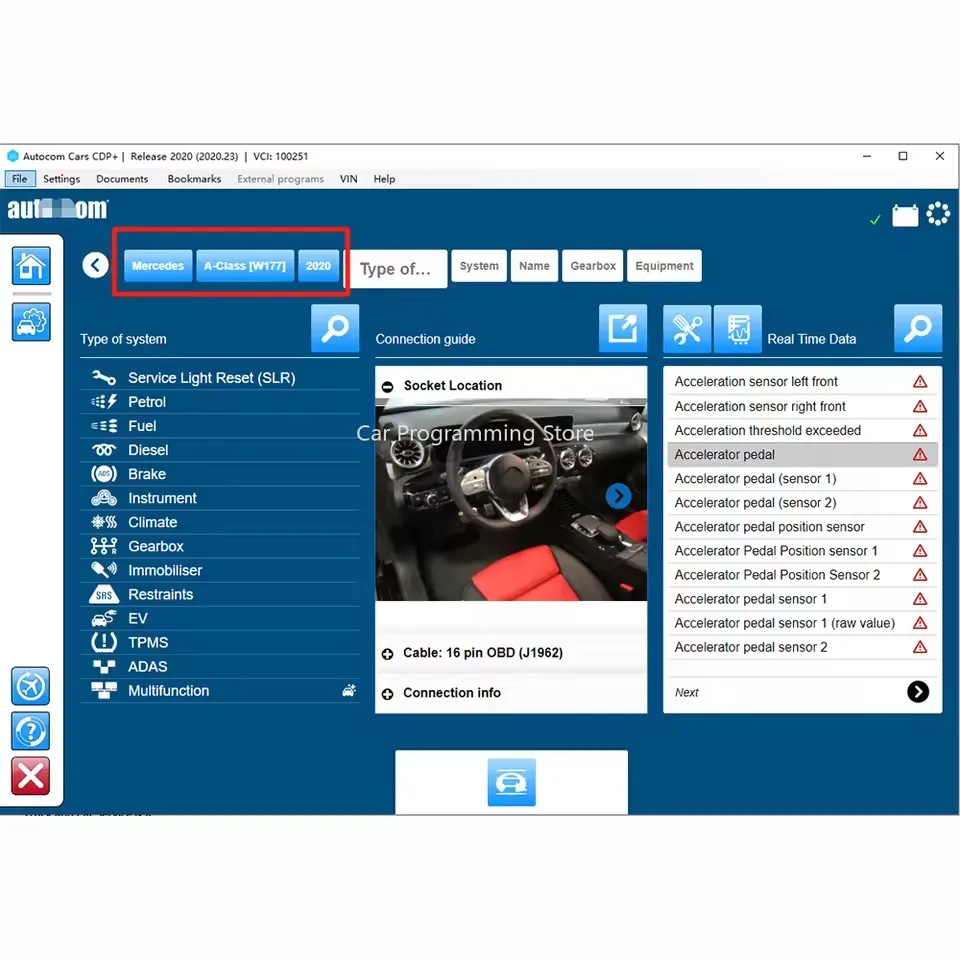This screenshot has height=960, width=960.
Task: Click the search magnifier next to Real Time Data
Action: (x=918, y=328)
